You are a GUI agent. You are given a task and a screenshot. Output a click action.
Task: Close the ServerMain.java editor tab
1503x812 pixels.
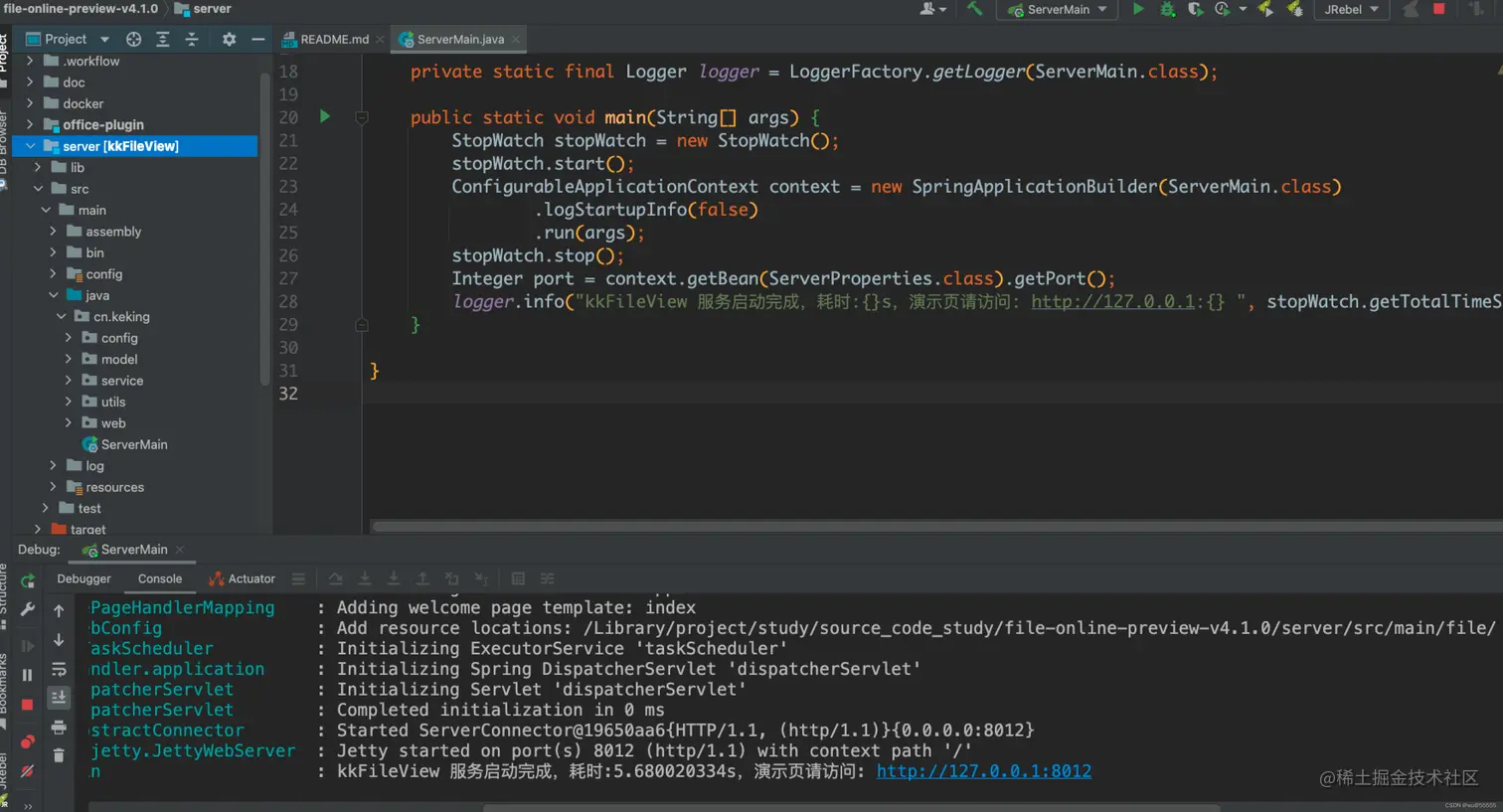[x=516, y=40]
